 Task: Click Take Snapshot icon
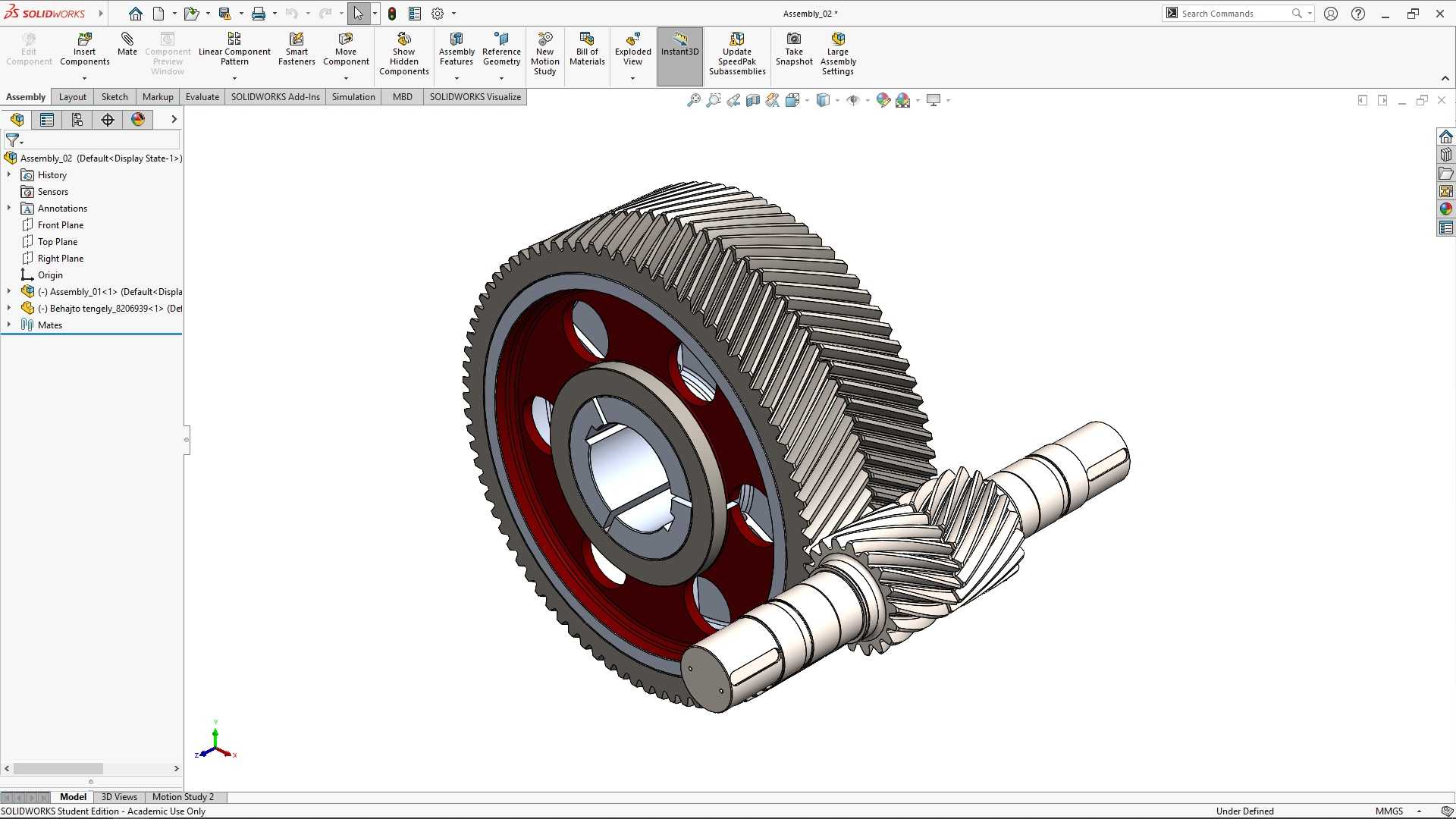tap(794, 49)
